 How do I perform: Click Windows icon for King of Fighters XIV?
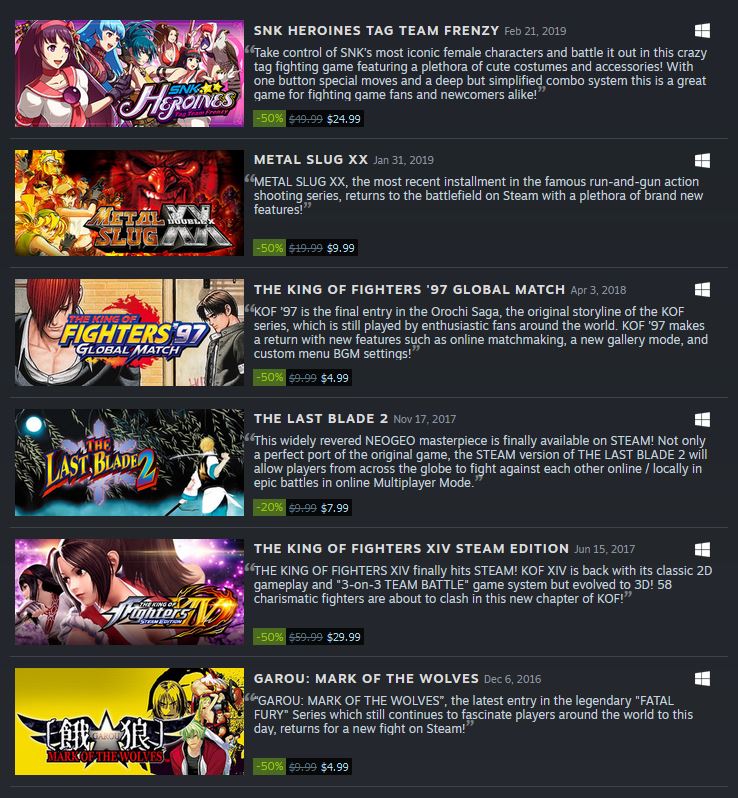click(702, 550)
